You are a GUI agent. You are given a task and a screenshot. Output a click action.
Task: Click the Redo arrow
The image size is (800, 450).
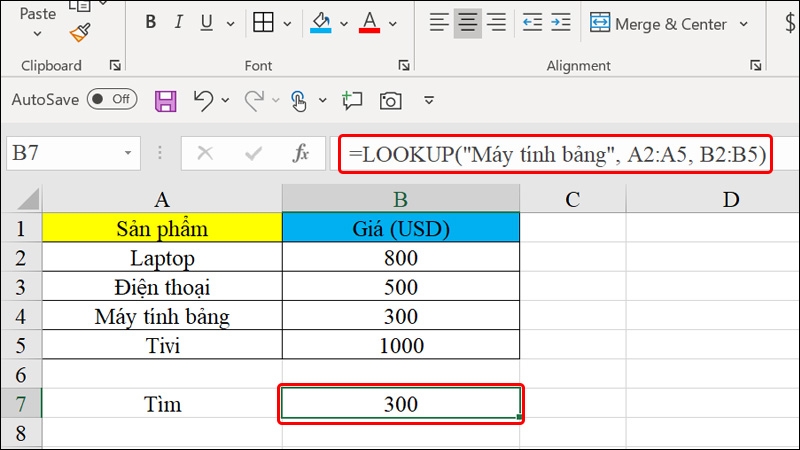(x=254, y=101)
